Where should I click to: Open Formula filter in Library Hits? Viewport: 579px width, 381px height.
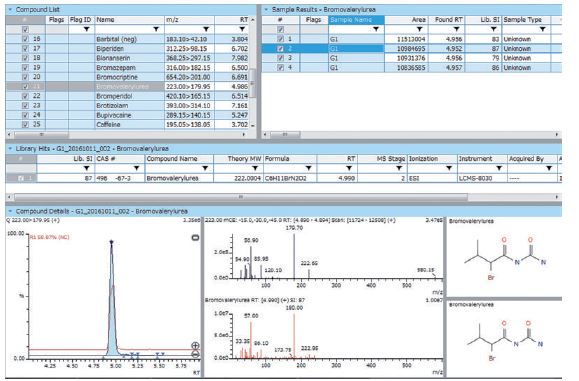click(x=309, y=168)
